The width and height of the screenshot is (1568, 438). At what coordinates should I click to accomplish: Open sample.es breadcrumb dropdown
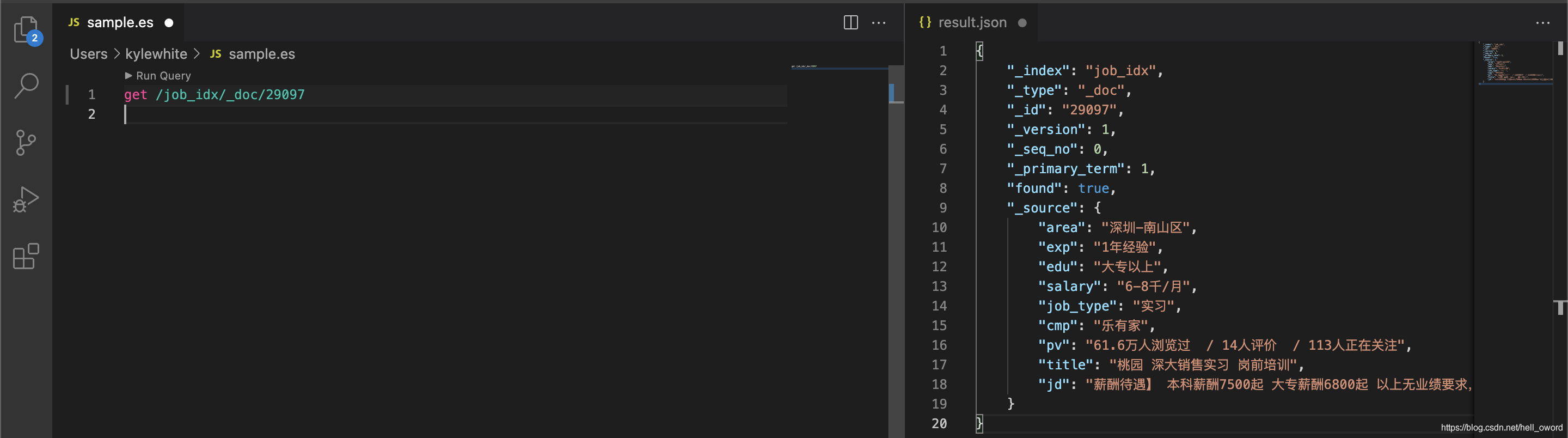253,53
